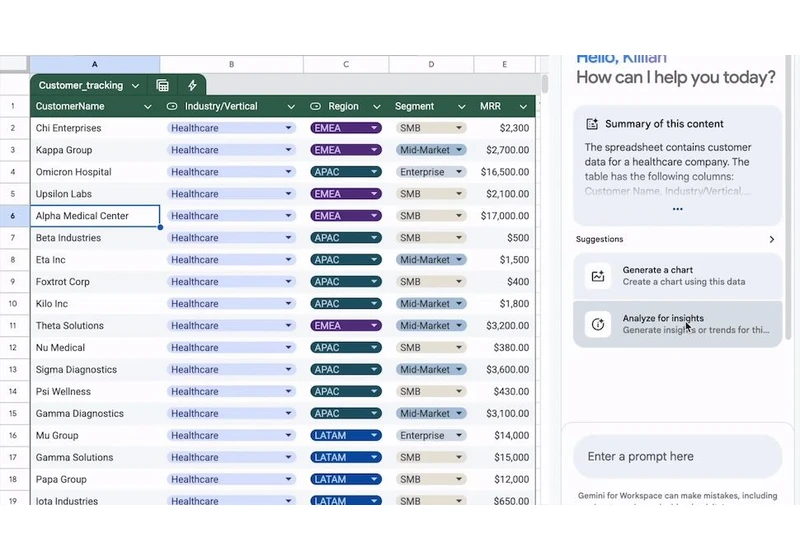Viewport: 800px width, 560px height.
Task: Select the Kappa Group cell
Action: 95,150
